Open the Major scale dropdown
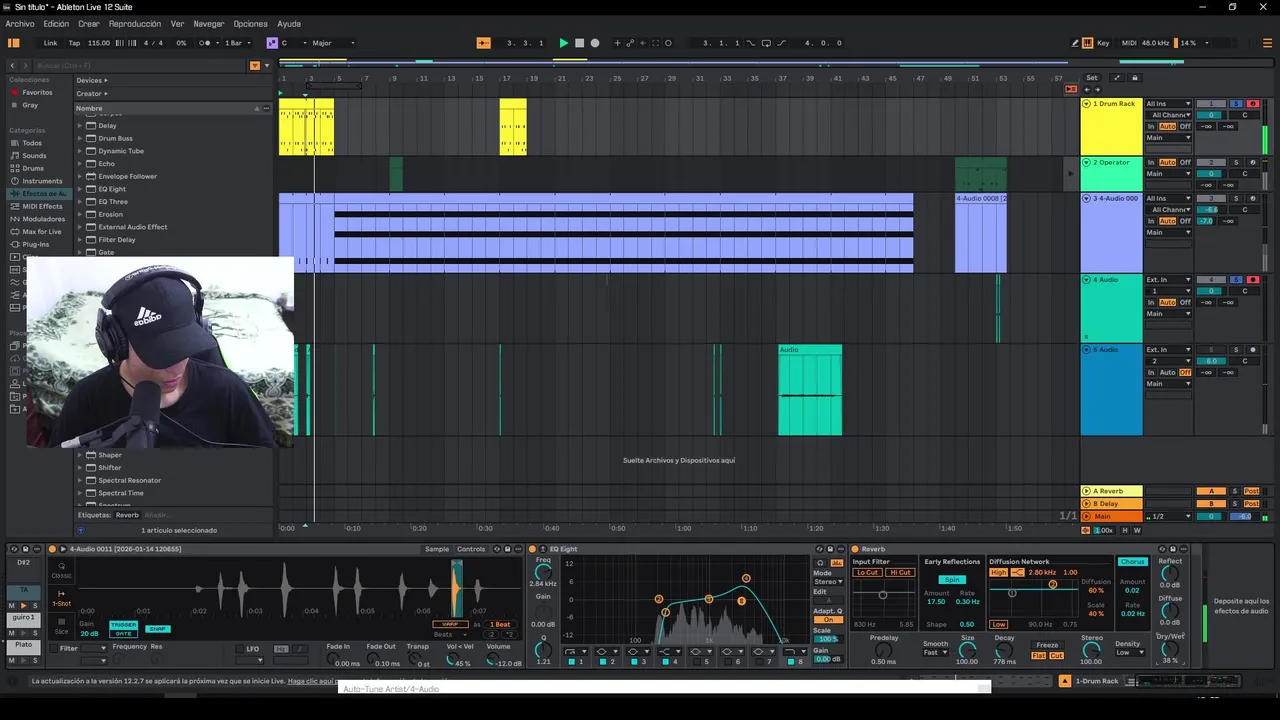 point(334,43)
